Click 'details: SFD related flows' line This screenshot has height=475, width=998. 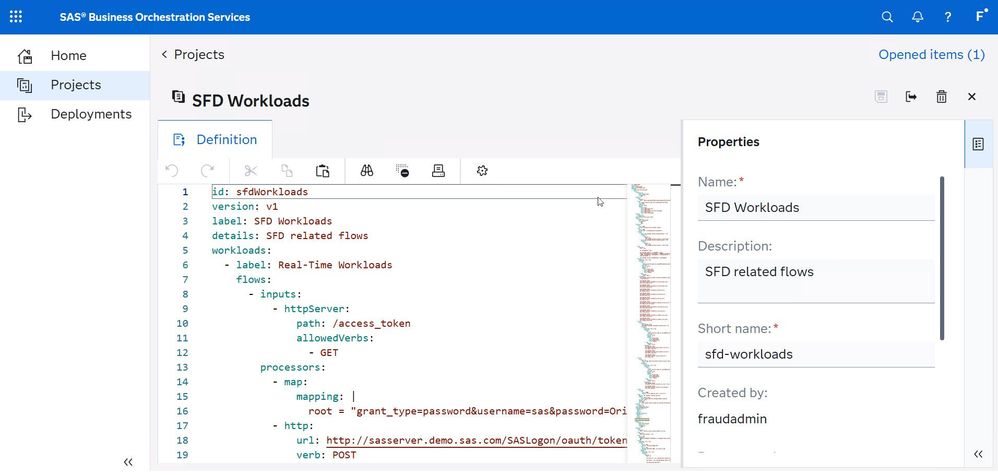(x=290, y=236)
